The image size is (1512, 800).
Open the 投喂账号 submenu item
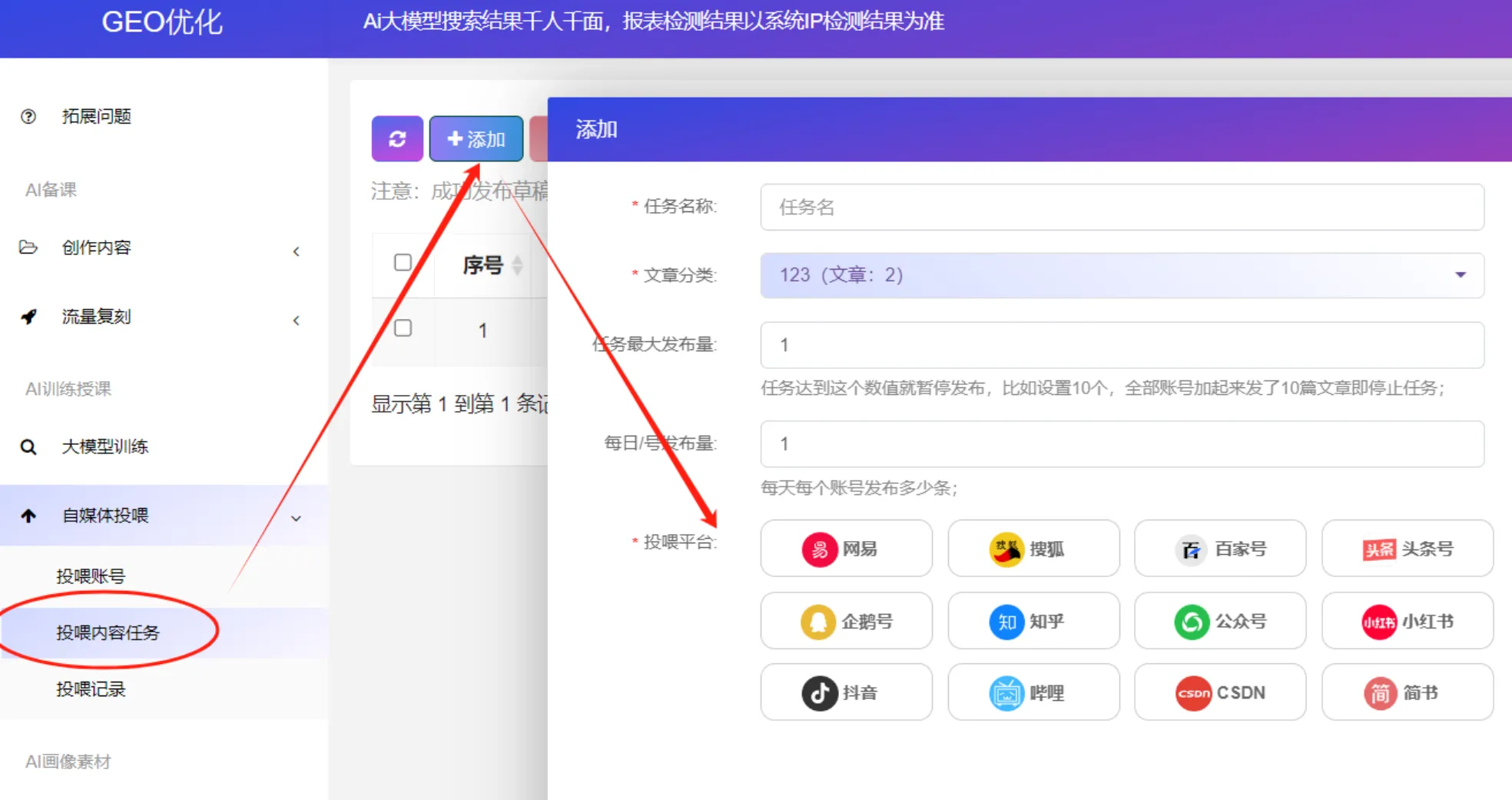91,576
